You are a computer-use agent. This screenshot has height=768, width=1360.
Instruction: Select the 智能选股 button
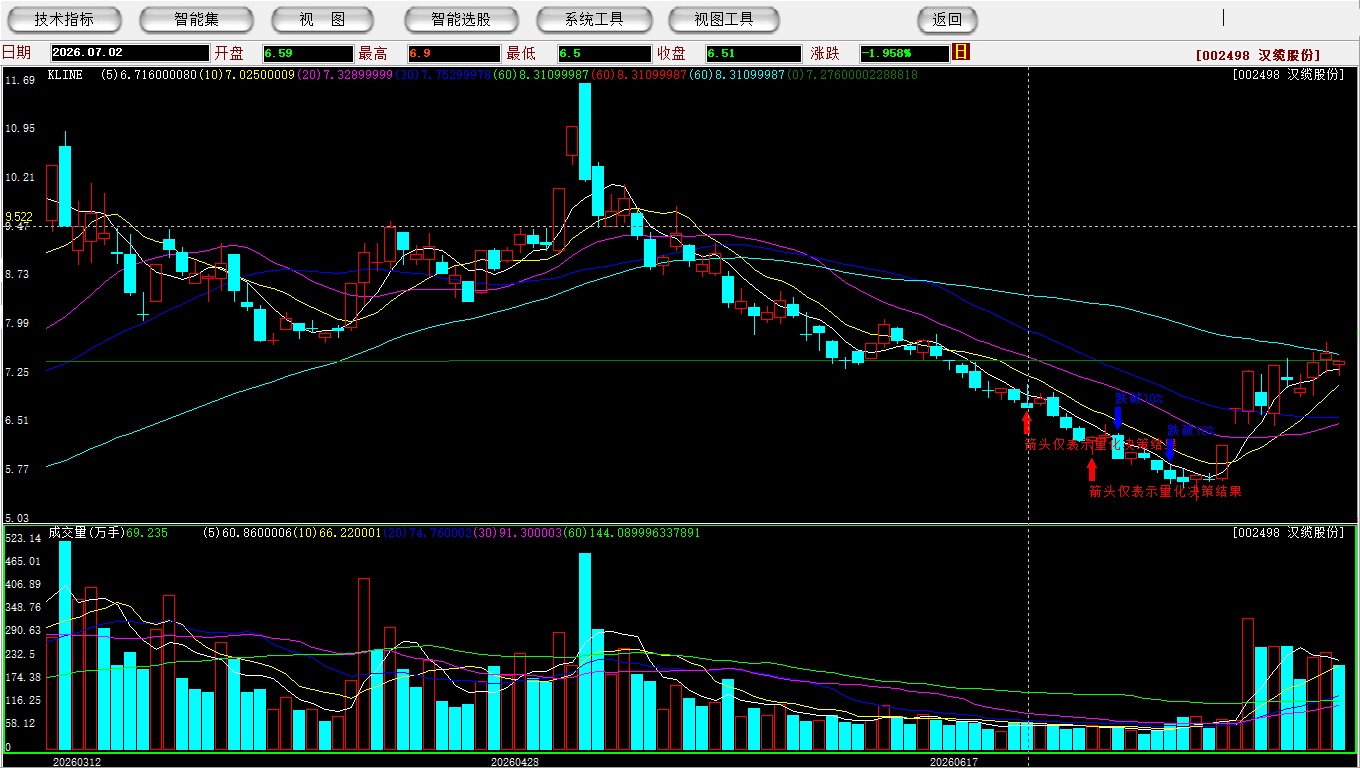(x=461, y=19)
